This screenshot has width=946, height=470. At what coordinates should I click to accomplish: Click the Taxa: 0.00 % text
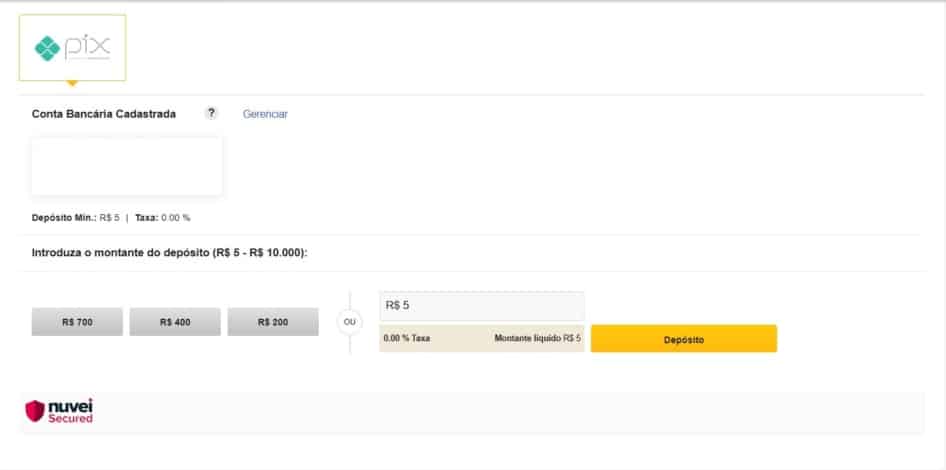162,218
